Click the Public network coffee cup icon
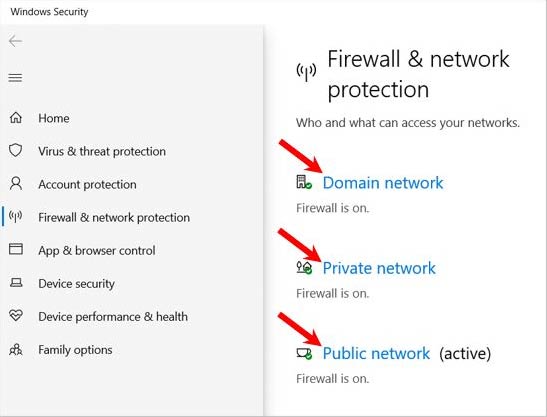This screenshot has width=547, height=417. point(304,353)
